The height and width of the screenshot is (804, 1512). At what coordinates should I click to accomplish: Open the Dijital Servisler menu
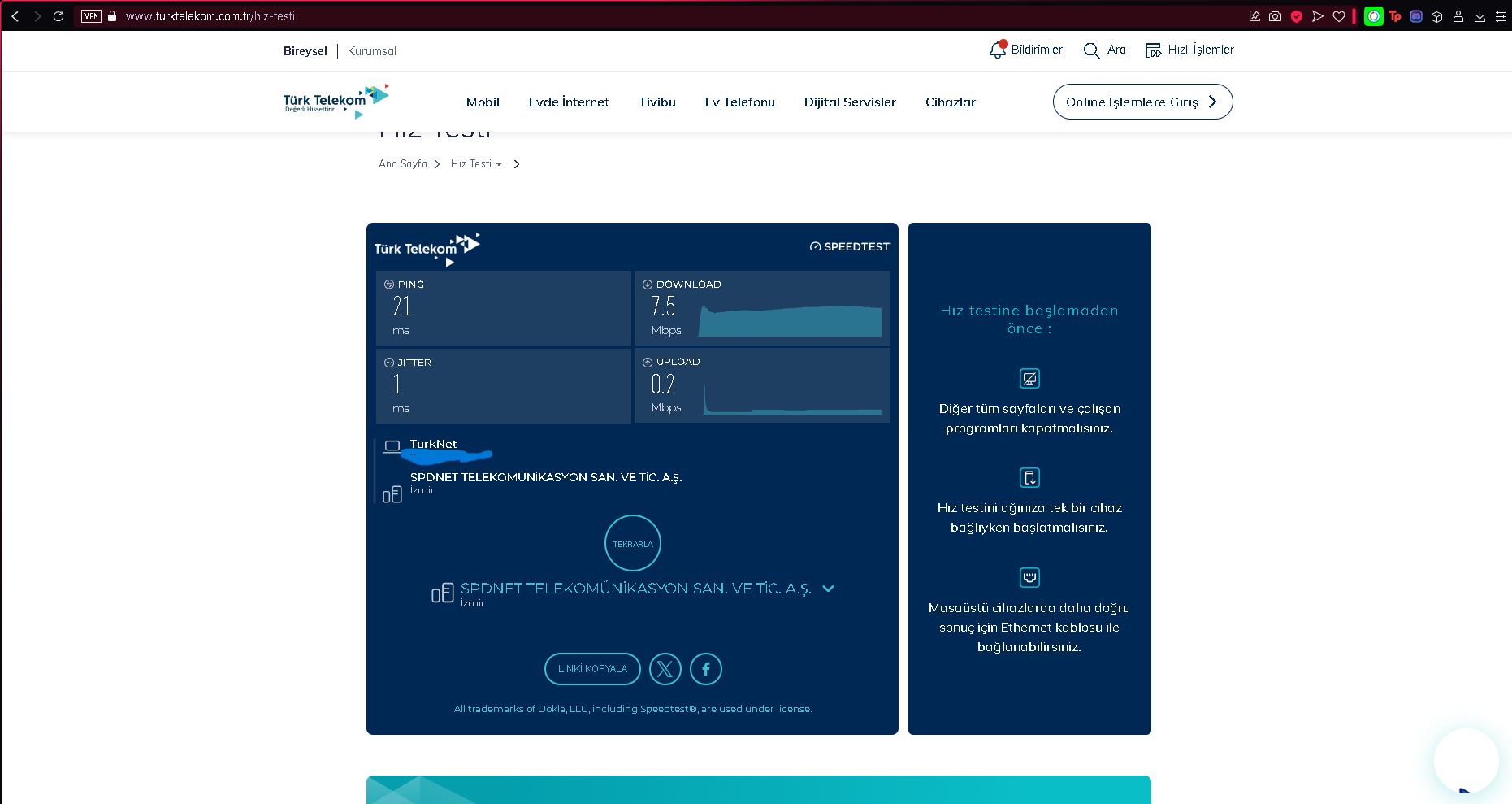tap(850, 102)
